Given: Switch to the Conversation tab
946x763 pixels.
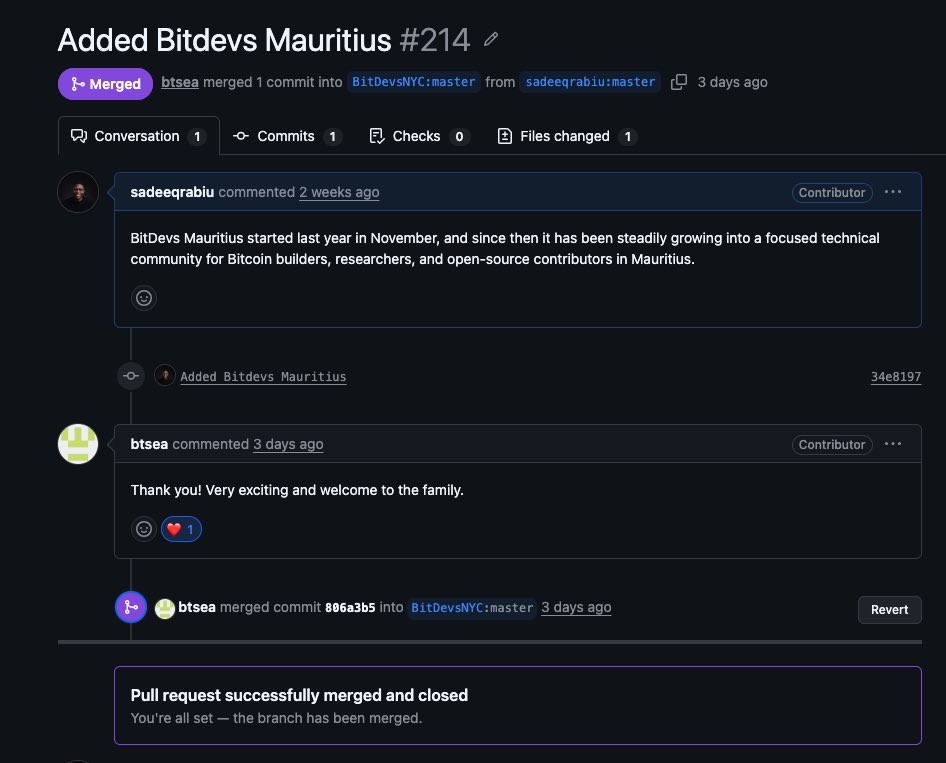Looking at the screenshot, I should (x=139, y=136).
